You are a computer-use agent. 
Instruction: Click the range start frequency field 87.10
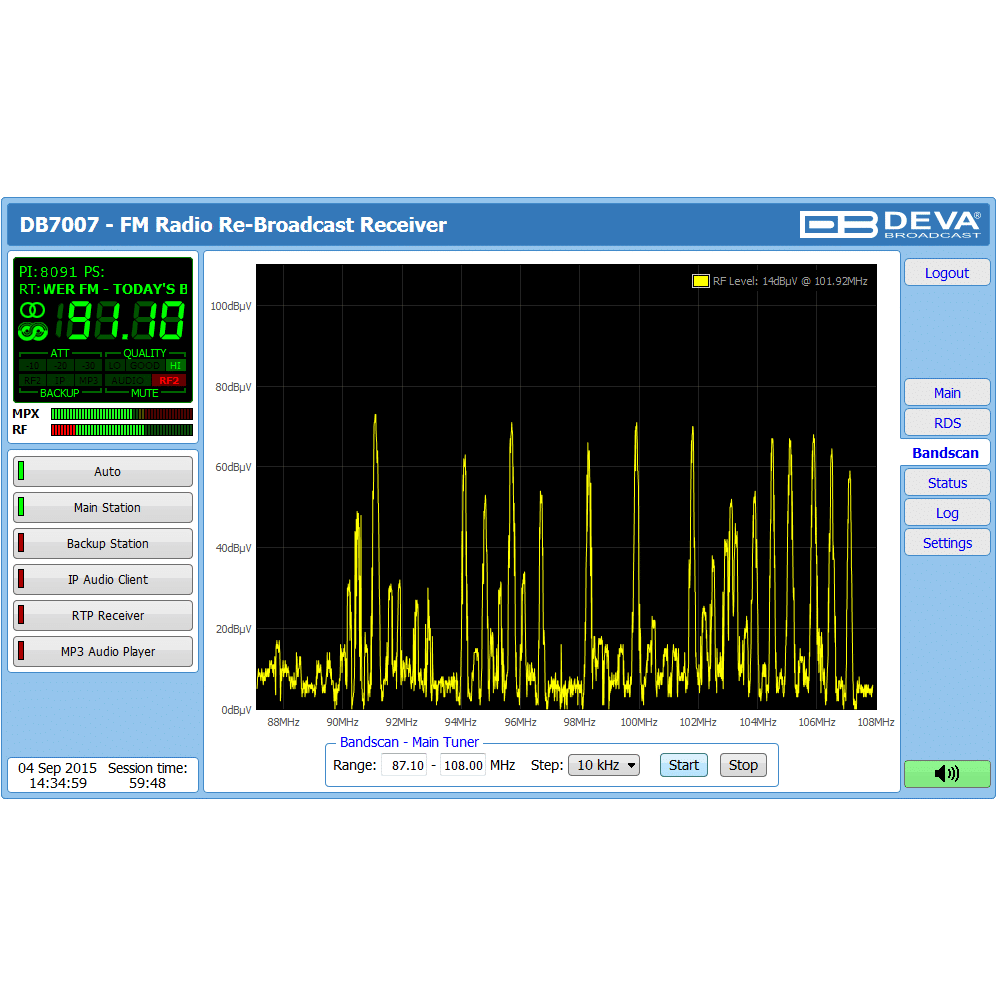404,765
